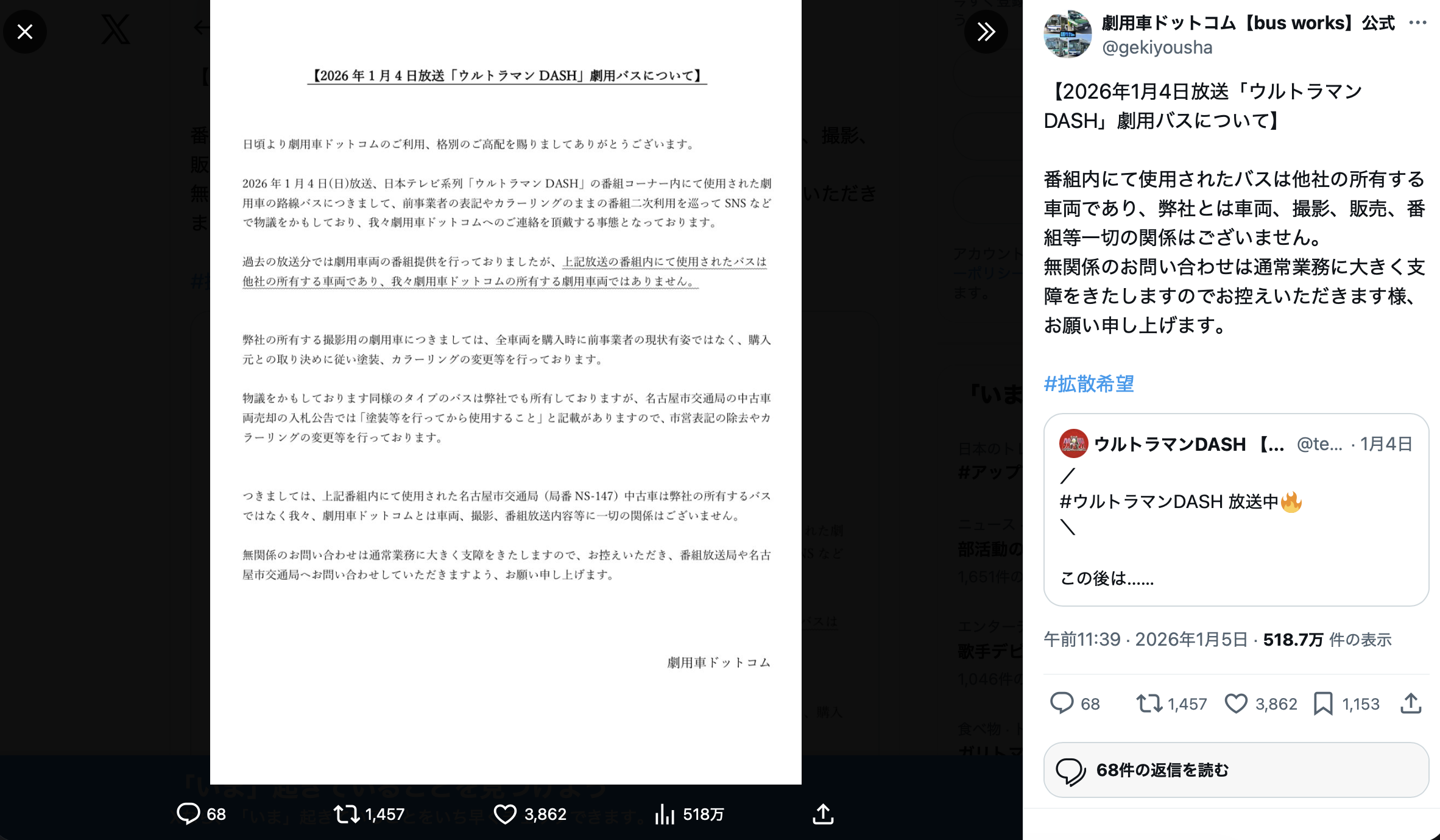The height and width of the screenshot is (840, 1440).
Task: View analytics bar-chart icon showing 518万
Action: click(x=665, y=814)
